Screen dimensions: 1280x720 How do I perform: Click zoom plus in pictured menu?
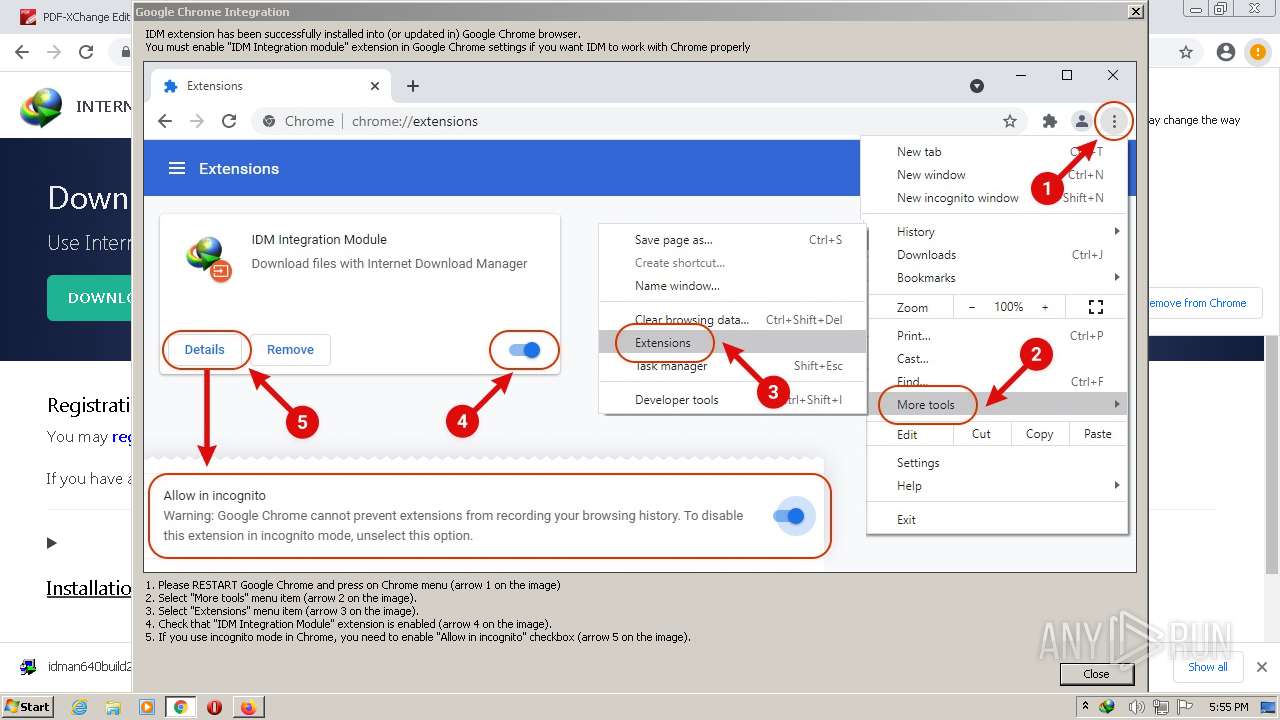pos(1045,307)
